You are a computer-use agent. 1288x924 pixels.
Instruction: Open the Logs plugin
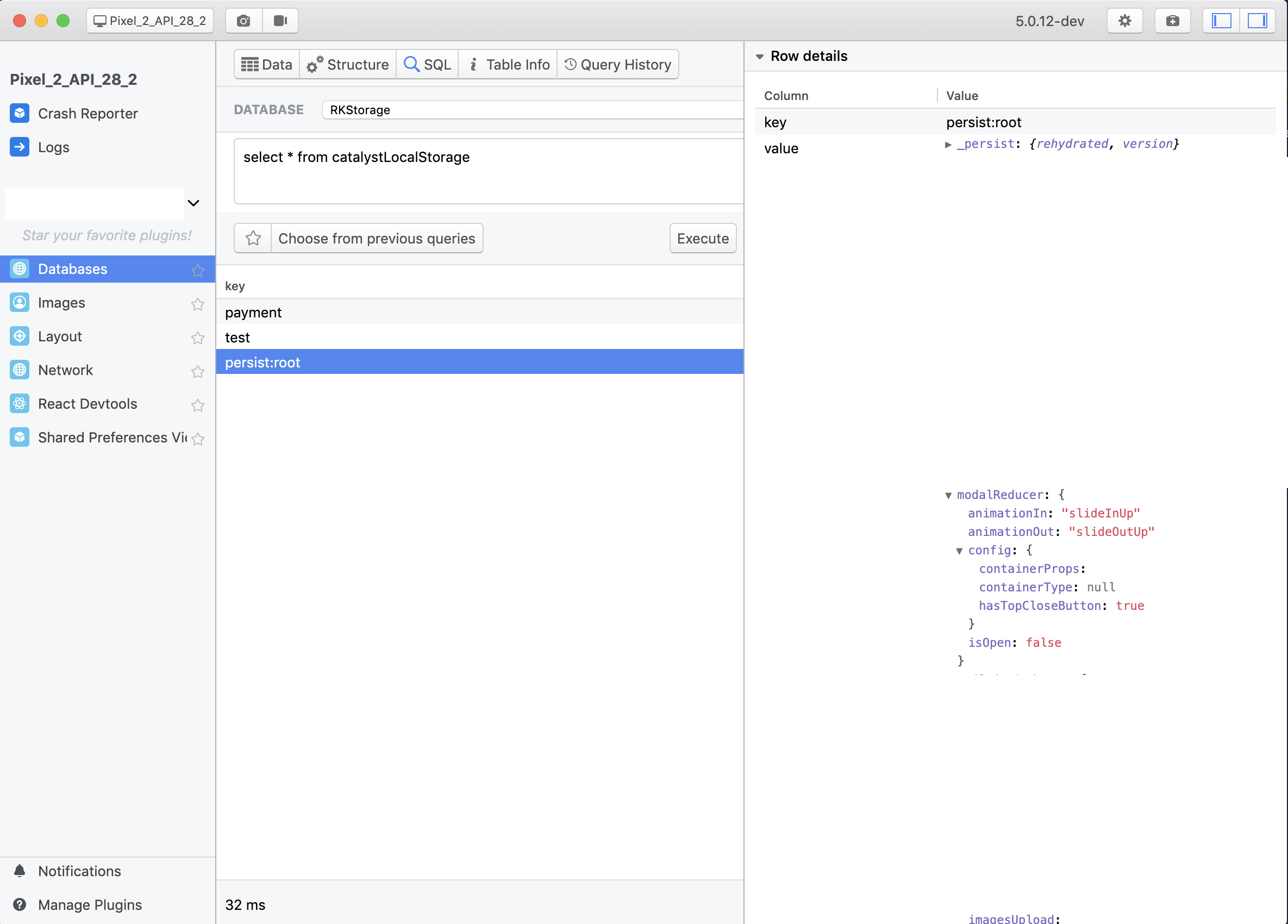[53, 147]
